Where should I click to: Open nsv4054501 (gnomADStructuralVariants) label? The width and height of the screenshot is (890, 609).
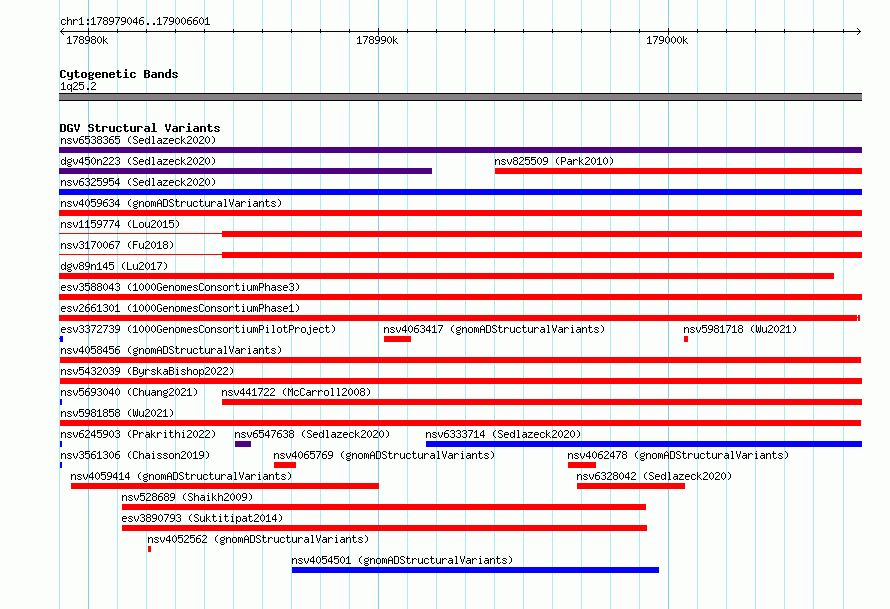pyautogui.click(x=402, y=560)
